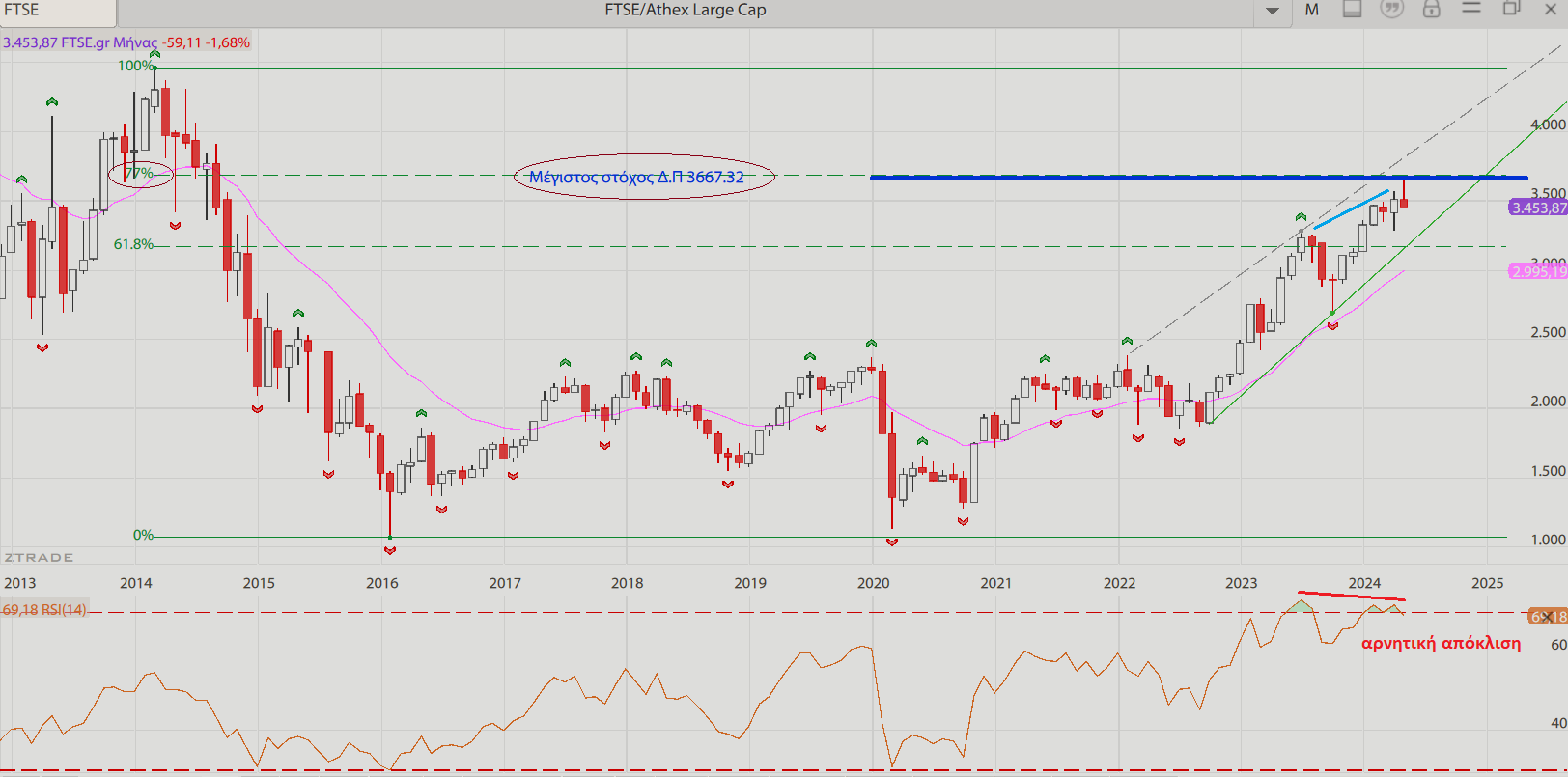
Task: Close the chart window
Action: point(1551,9)
